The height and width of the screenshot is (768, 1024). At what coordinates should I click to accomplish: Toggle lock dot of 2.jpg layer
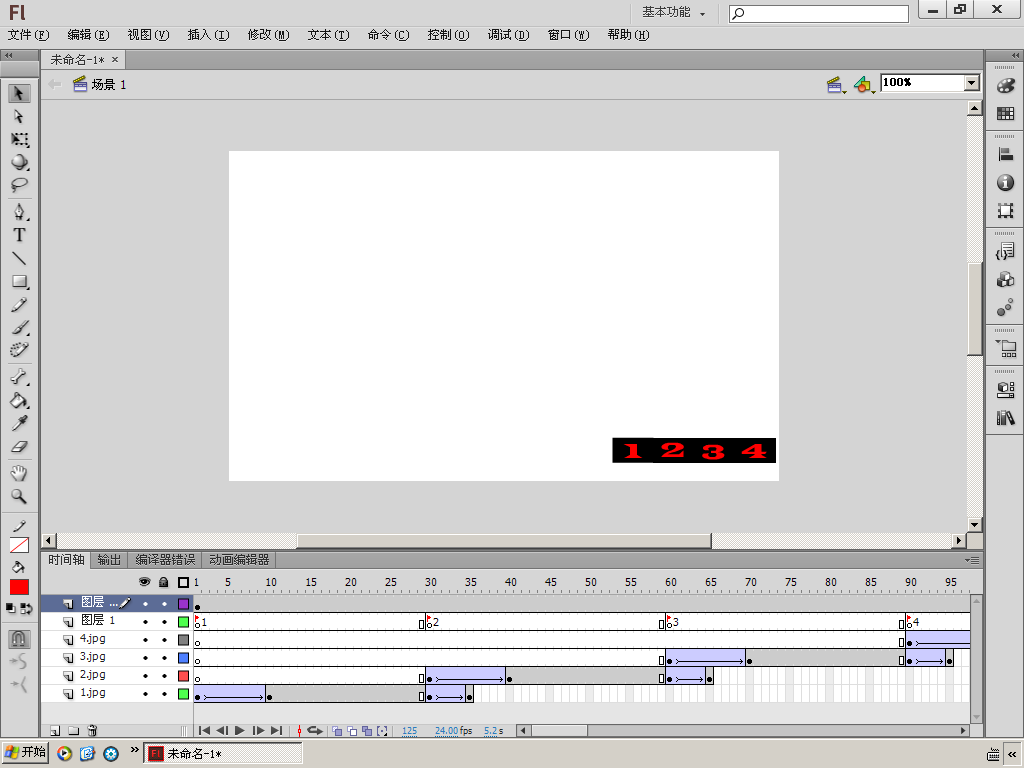click(165, 676)
